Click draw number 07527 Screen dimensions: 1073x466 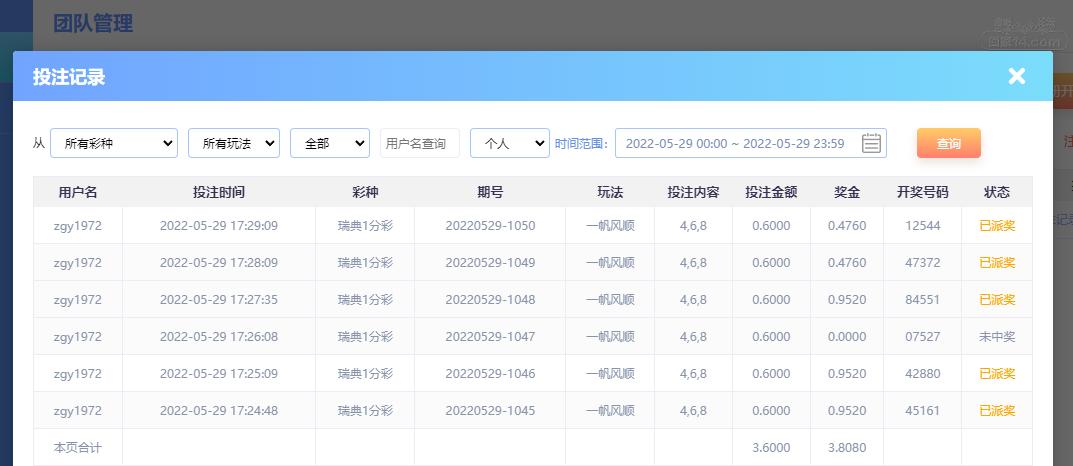(922, 337)
